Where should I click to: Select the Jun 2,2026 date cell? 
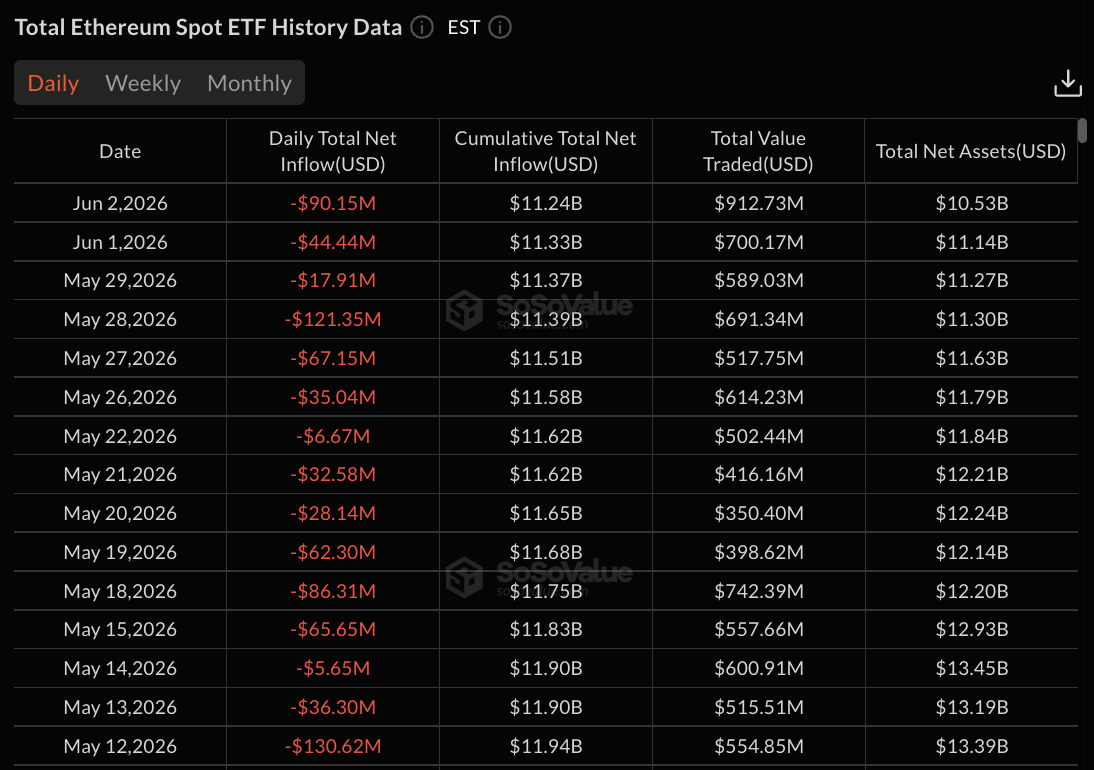pos(120,203)
